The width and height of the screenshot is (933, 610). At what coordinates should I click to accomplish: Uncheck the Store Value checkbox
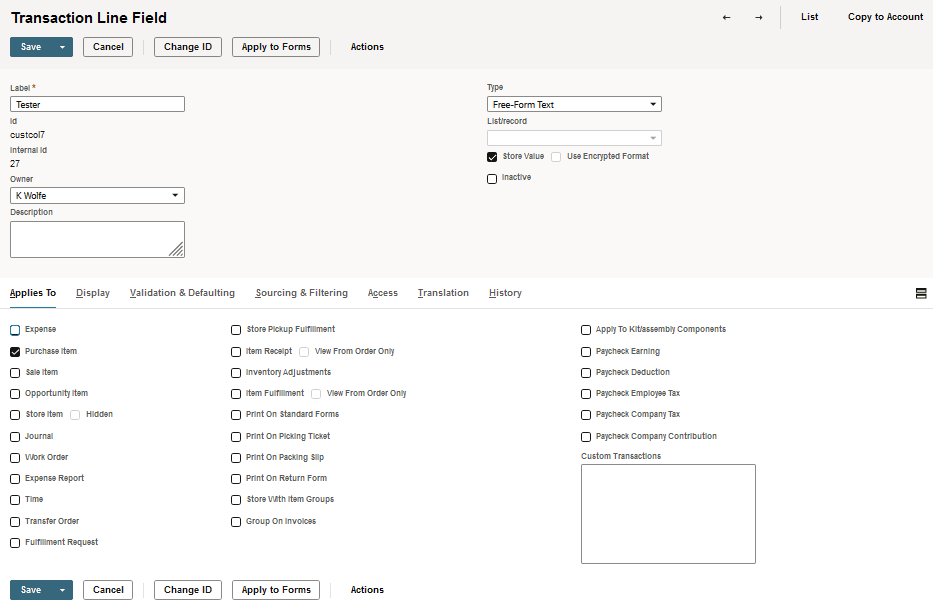click(492, 157)
